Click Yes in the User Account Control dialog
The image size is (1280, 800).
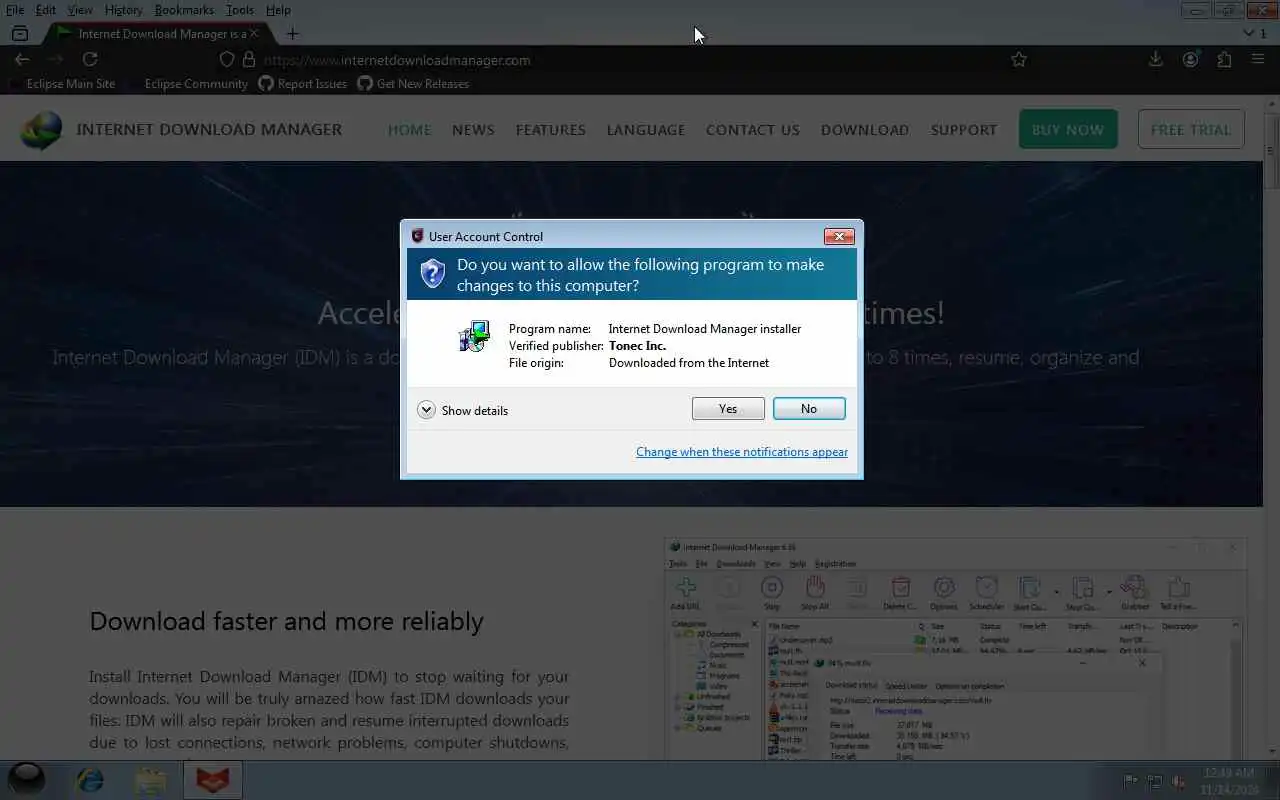pos(728,408)
